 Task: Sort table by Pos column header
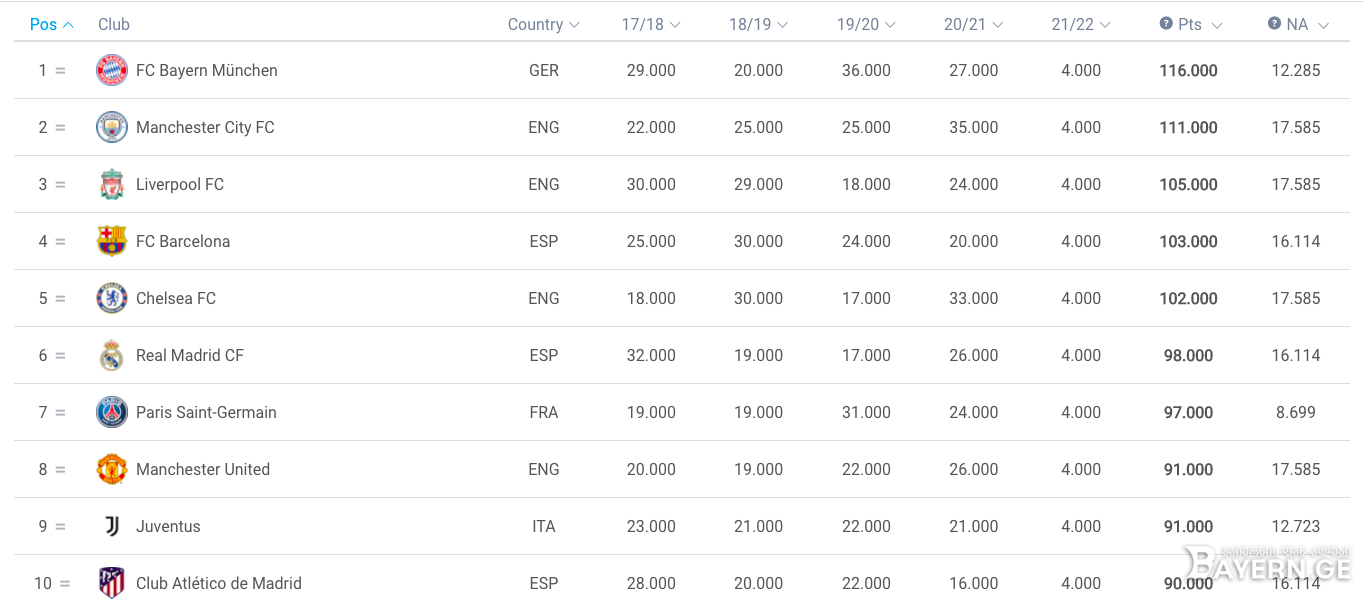(52, 25)
